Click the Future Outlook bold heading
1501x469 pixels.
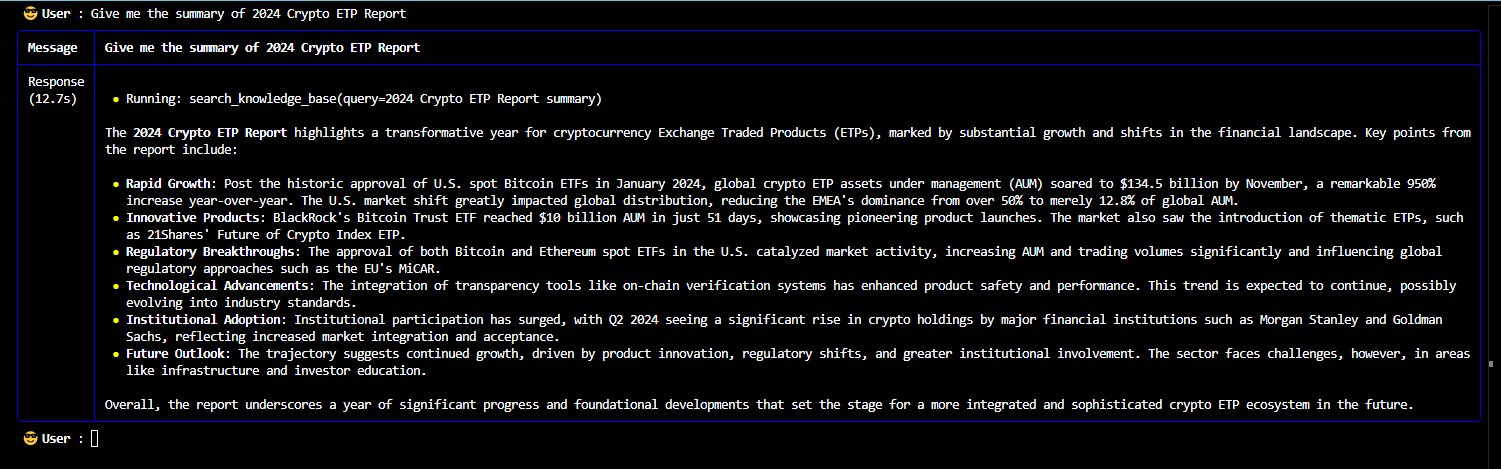177,354
